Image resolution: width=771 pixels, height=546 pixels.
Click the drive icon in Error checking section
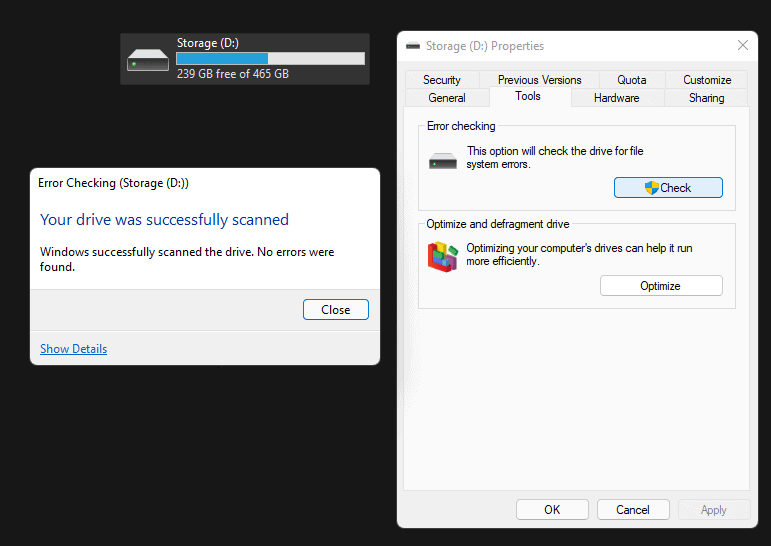[443, 161]
